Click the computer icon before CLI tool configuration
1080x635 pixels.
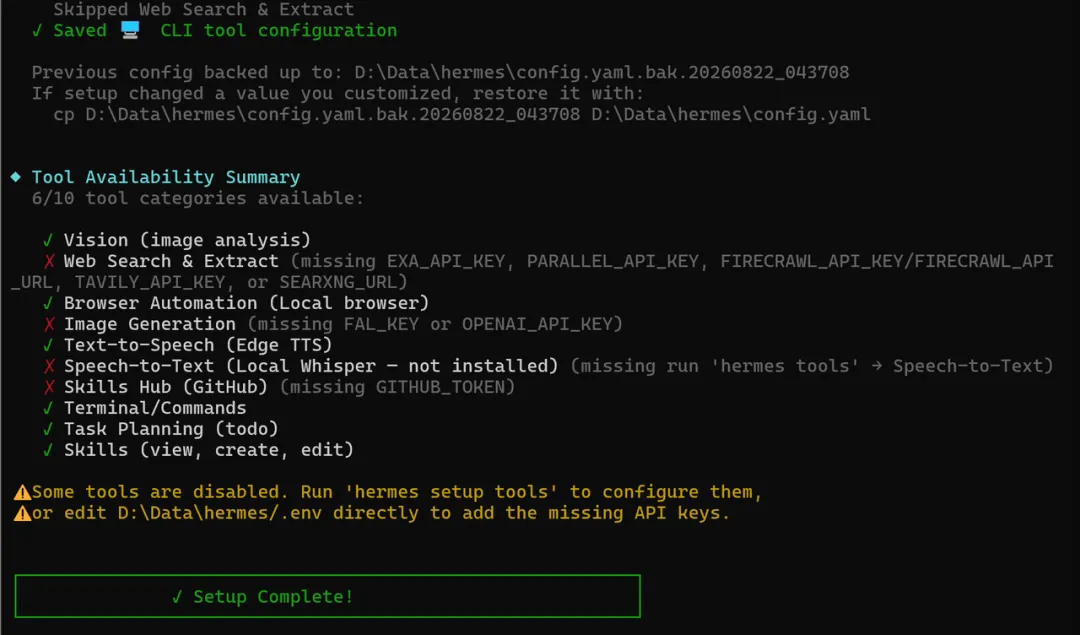click(x=130, y=30)
